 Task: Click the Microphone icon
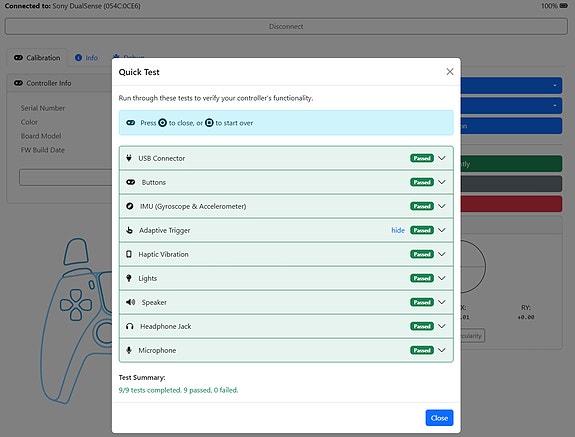point(129,350)
